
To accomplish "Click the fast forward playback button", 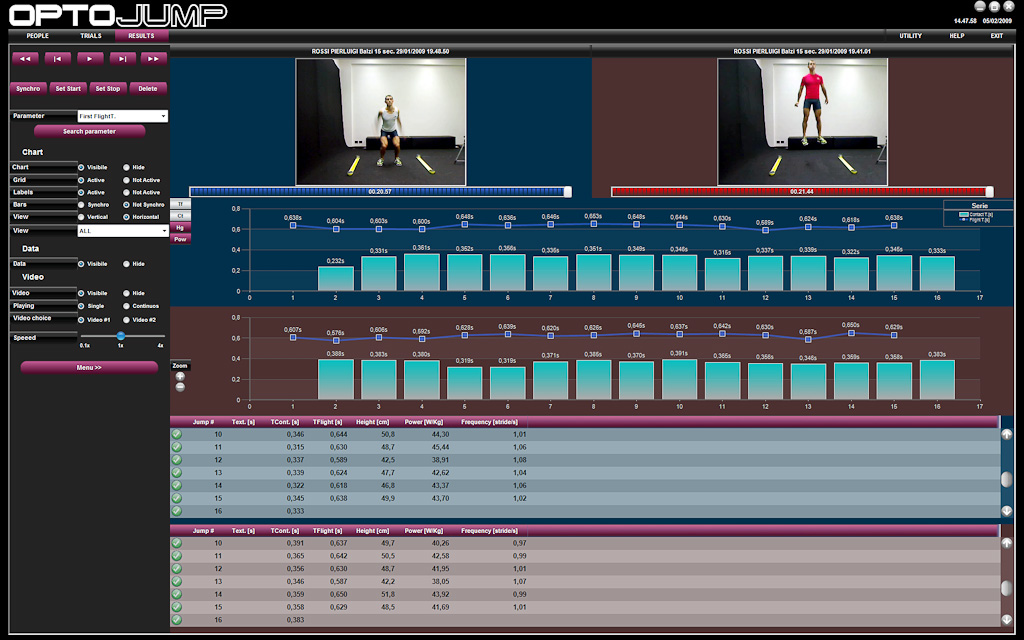I will (153, 59).
